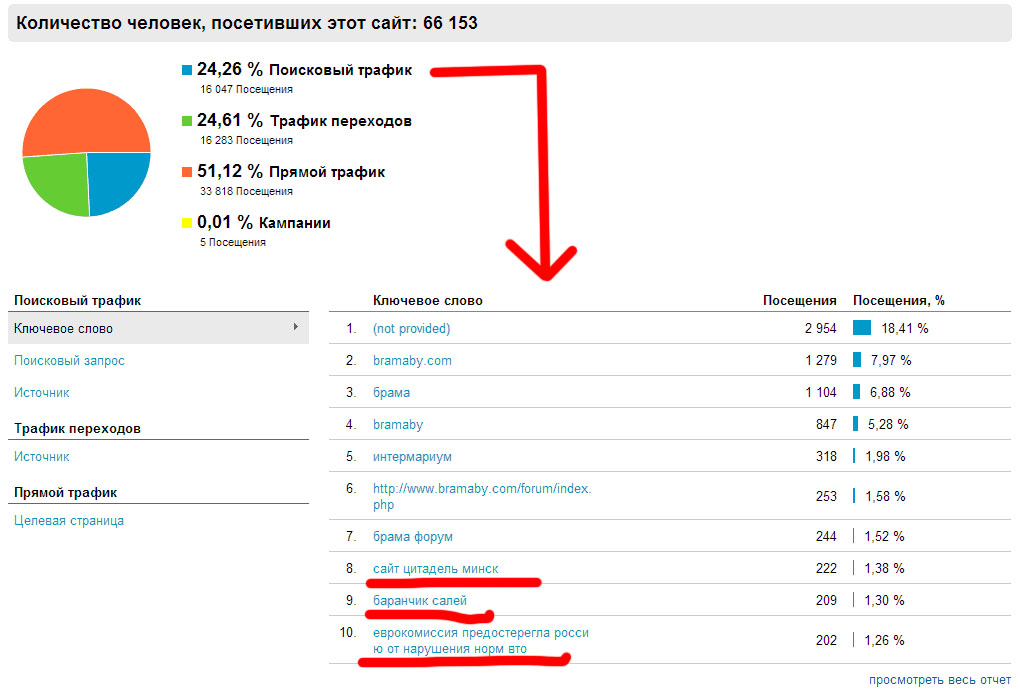Viewport: 1020px width, 694px height.
Task: Click the 847 visits value
Action: [826, 425]
